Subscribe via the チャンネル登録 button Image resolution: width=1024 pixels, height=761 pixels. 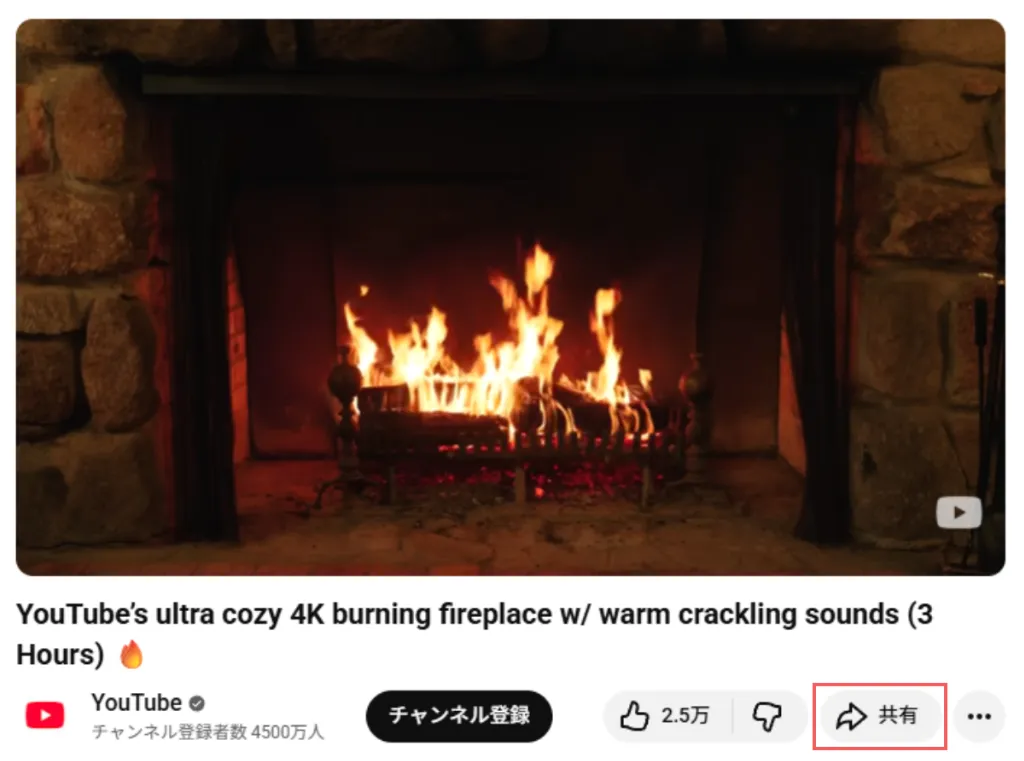coord(459,716)
